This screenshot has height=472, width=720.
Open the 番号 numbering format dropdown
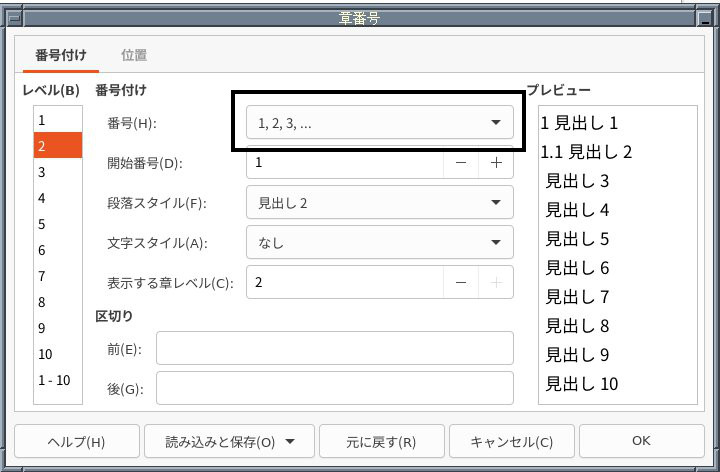380,122
